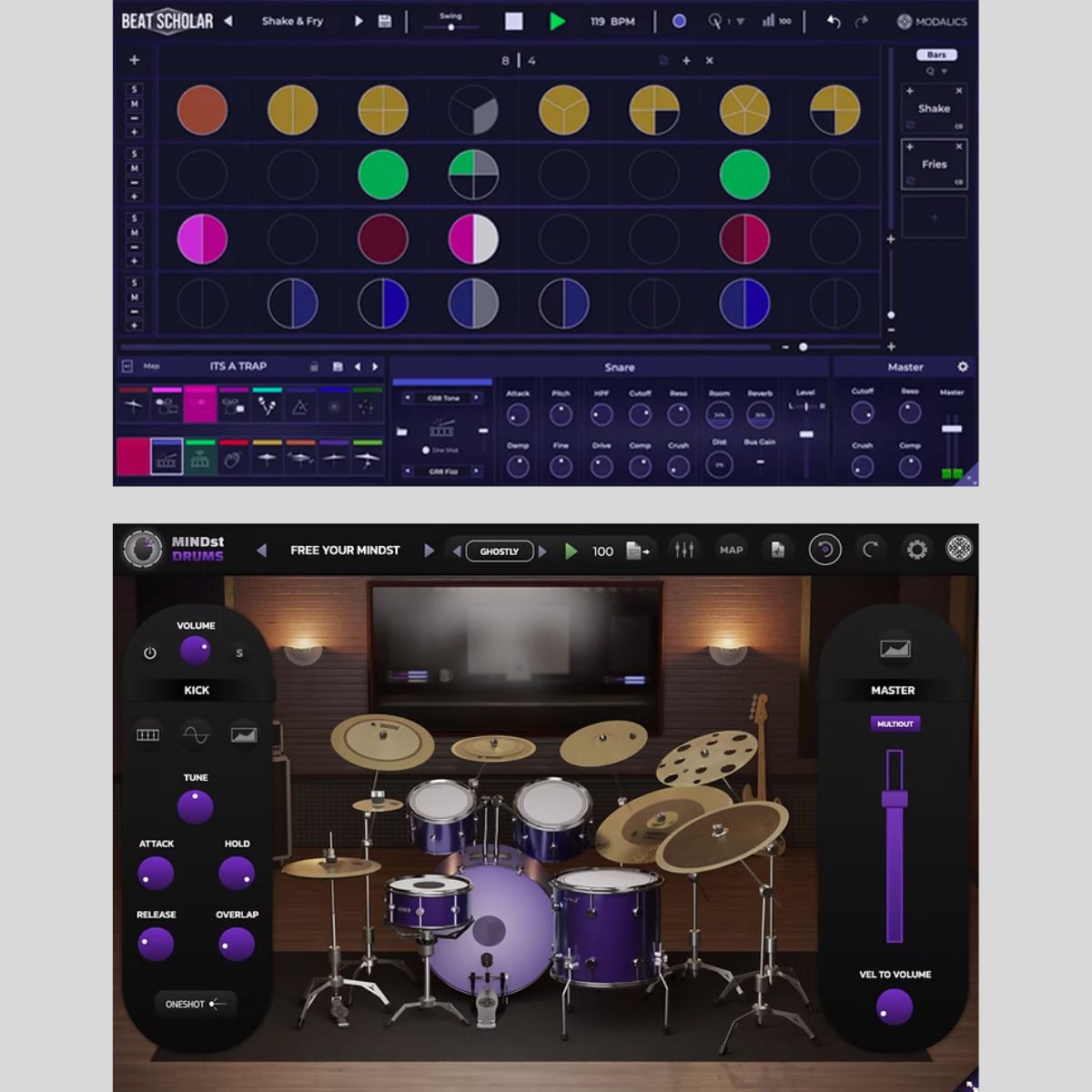This screenshot has width=1092, height=1092.
Task: Mute the first Beat Scholar track
Action: point(135,104)
